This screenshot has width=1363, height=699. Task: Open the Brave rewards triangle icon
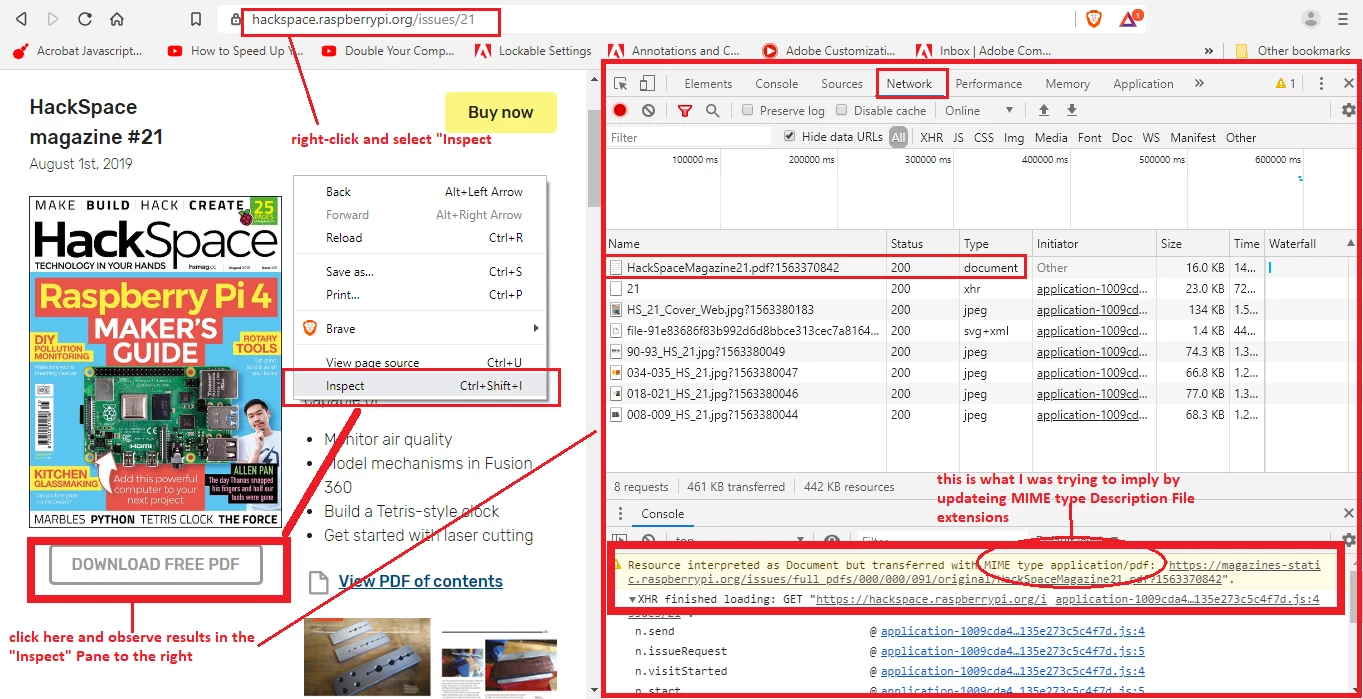click(1129, 19)
